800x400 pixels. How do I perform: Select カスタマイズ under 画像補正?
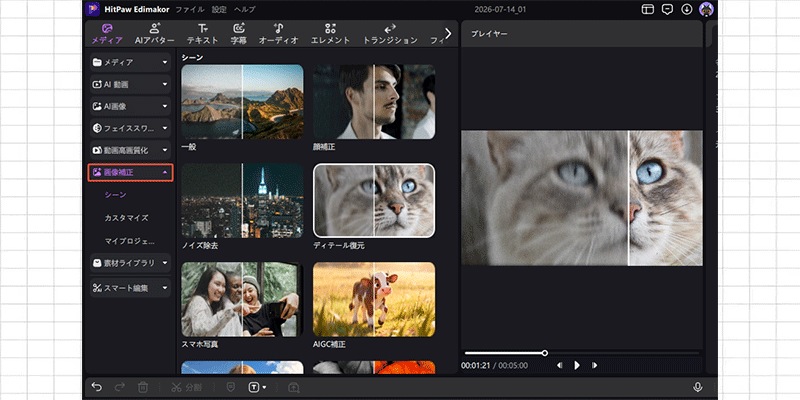coord(127,218)
